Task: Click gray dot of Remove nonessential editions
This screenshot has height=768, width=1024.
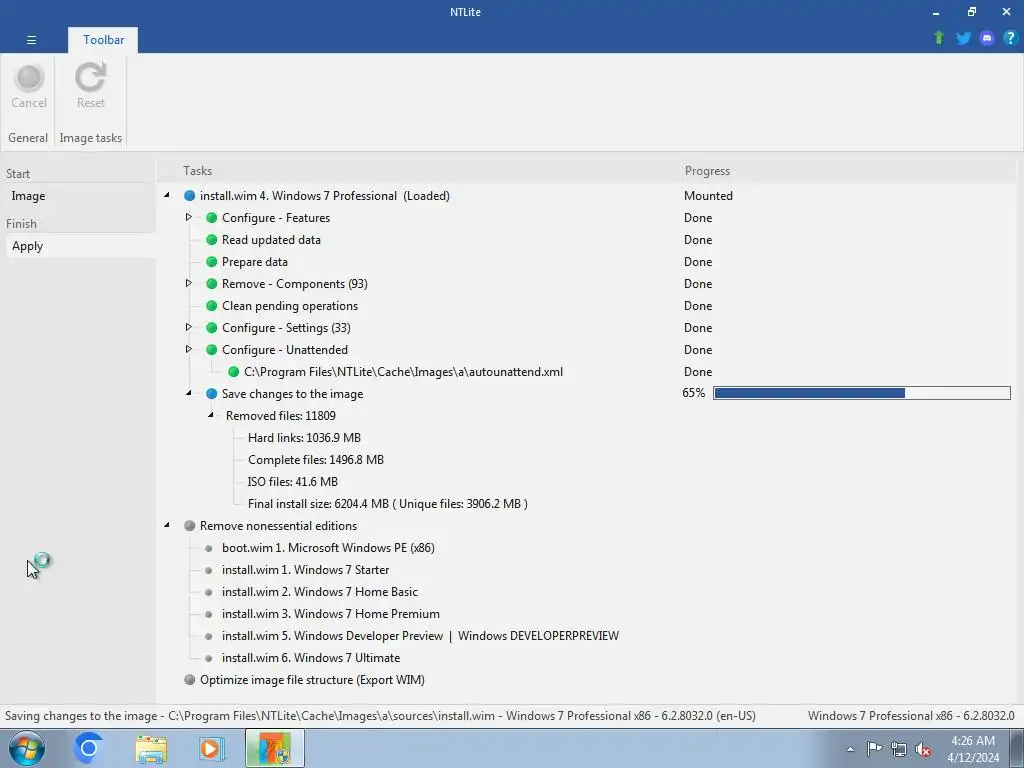Action: click(x=189, y=526)
